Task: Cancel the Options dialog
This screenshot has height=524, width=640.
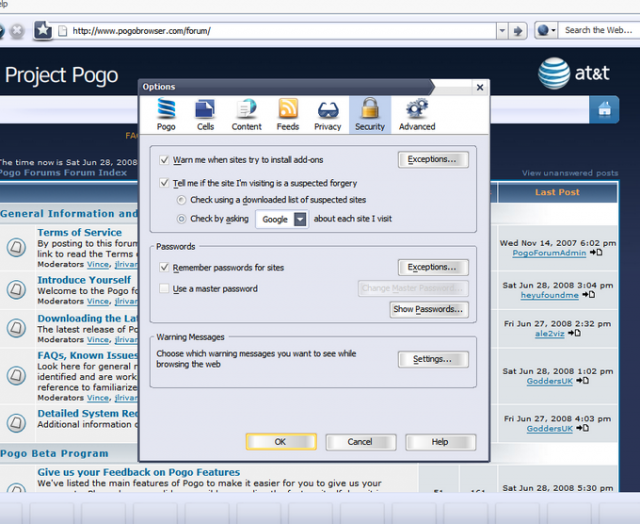Action: 360,442
